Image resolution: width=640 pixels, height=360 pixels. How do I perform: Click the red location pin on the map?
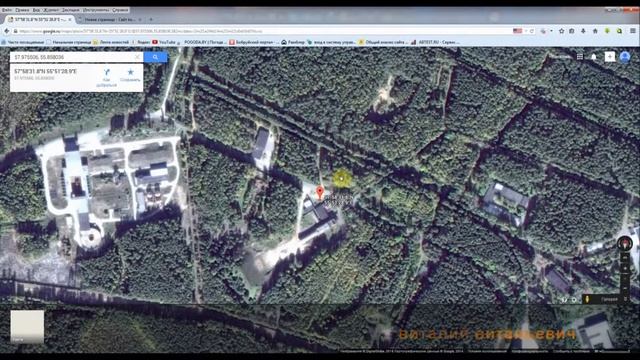(320, 192)
